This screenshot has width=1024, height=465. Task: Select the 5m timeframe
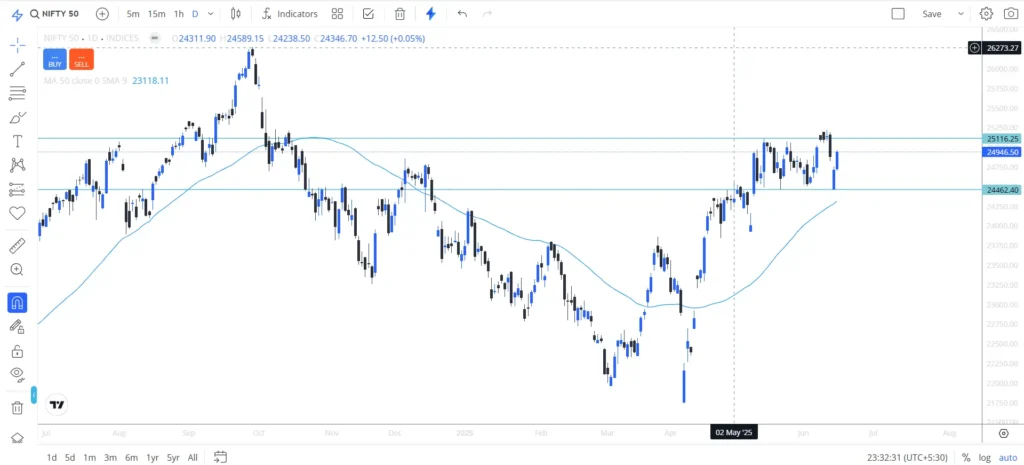tap(133, 14)
